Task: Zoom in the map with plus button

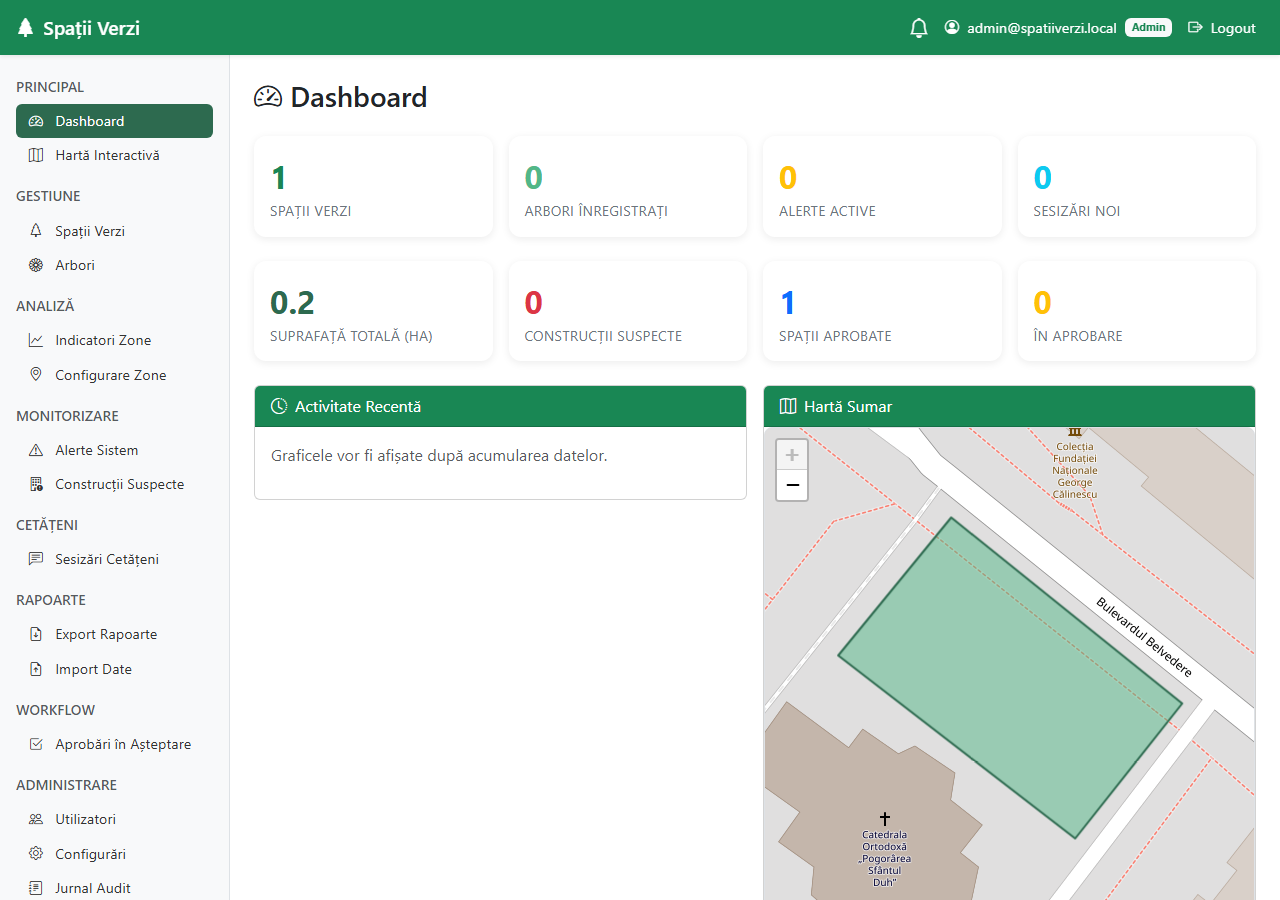Action: (x=792, y=455)
